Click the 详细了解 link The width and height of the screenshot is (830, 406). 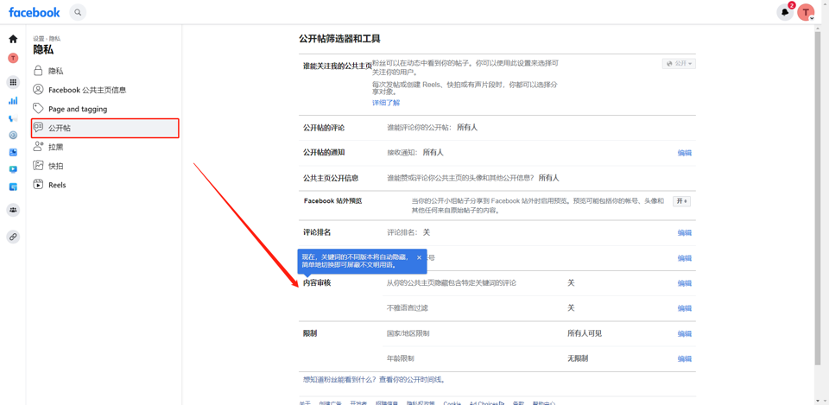coord(386,102)
